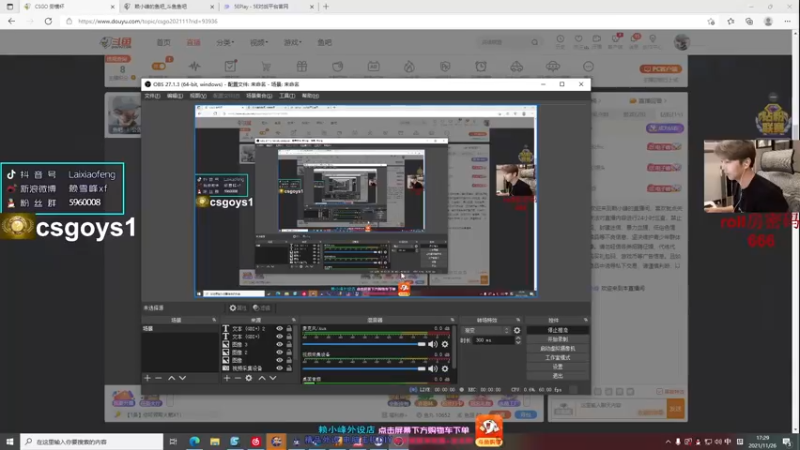Image resolution: width=800 pixels, height=450 pixels.
Task: Click the 退出 exit button in OBS
Action: click(x=558, y=376)
